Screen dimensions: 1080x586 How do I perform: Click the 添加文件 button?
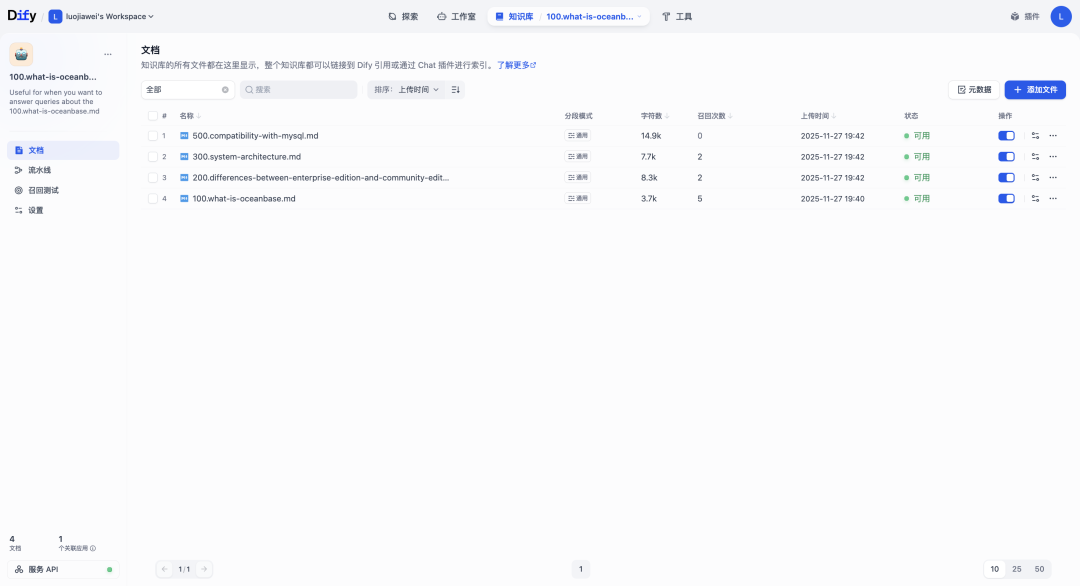[x=1035, y=89]
